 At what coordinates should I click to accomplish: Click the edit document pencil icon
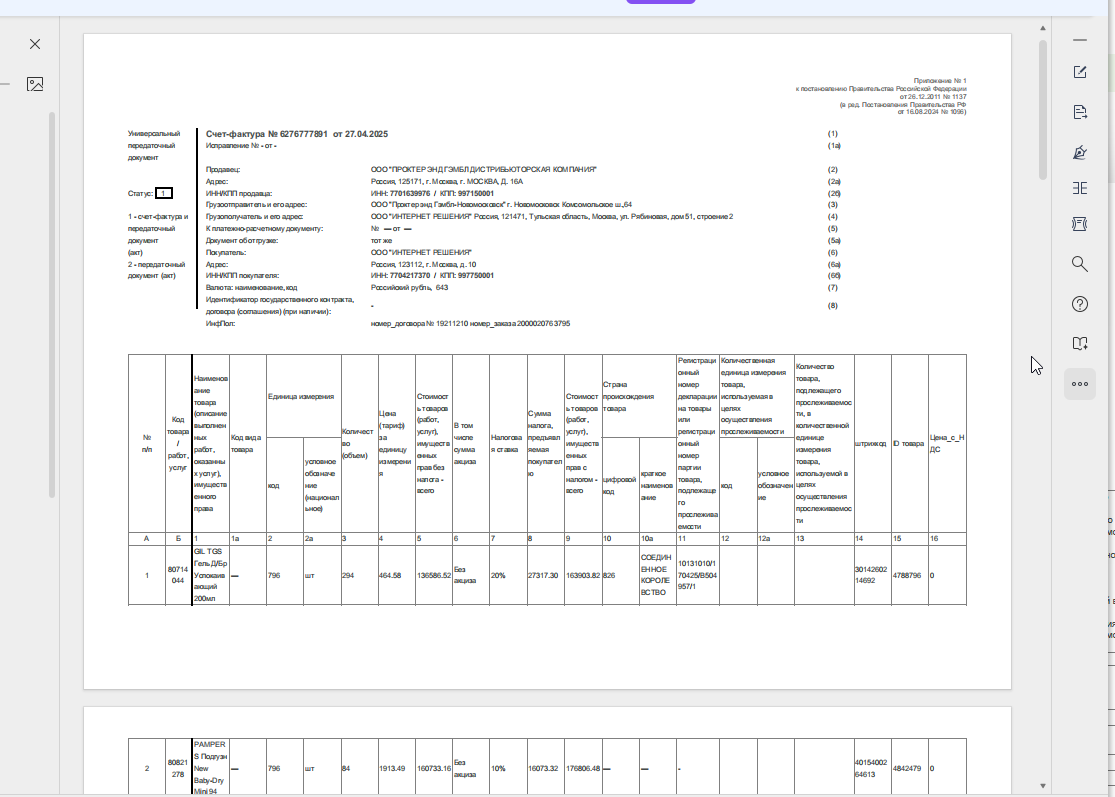[1079, 72]
